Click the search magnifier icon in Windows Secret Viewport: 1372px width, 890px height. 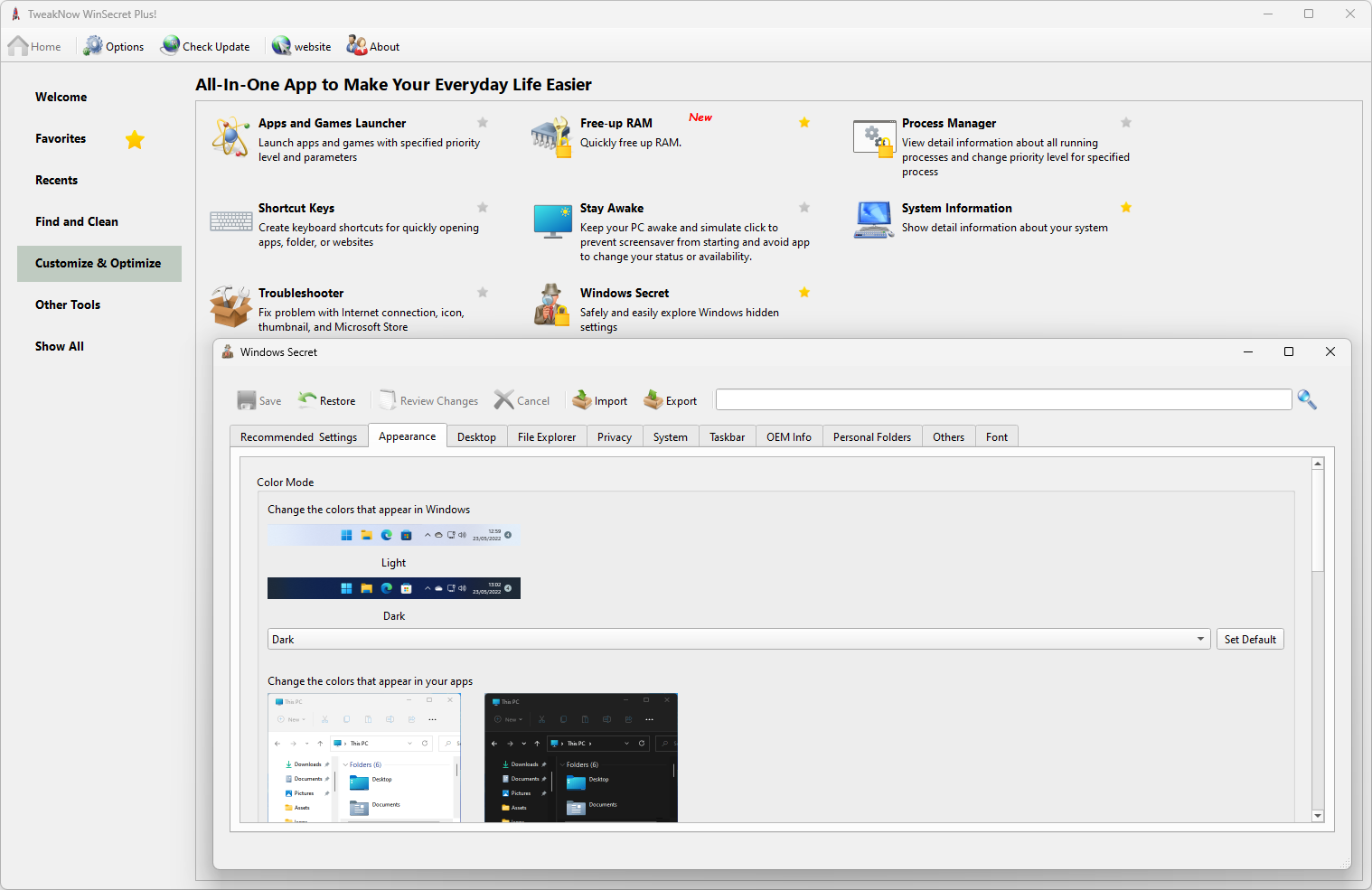point(1307,399)
